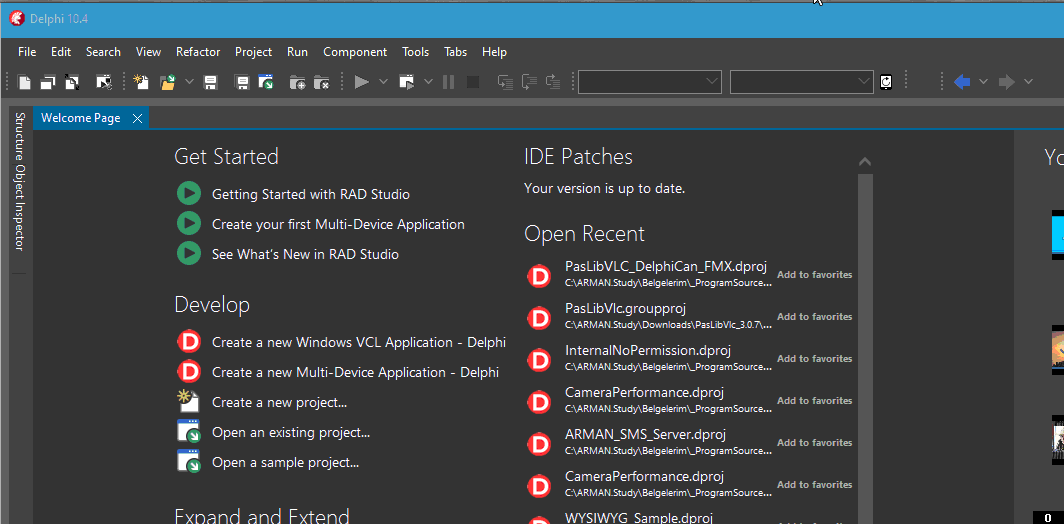Click the Open Recent list vertical scrollbar
The width and height of the screenshot is (1064, 524).
864,348
